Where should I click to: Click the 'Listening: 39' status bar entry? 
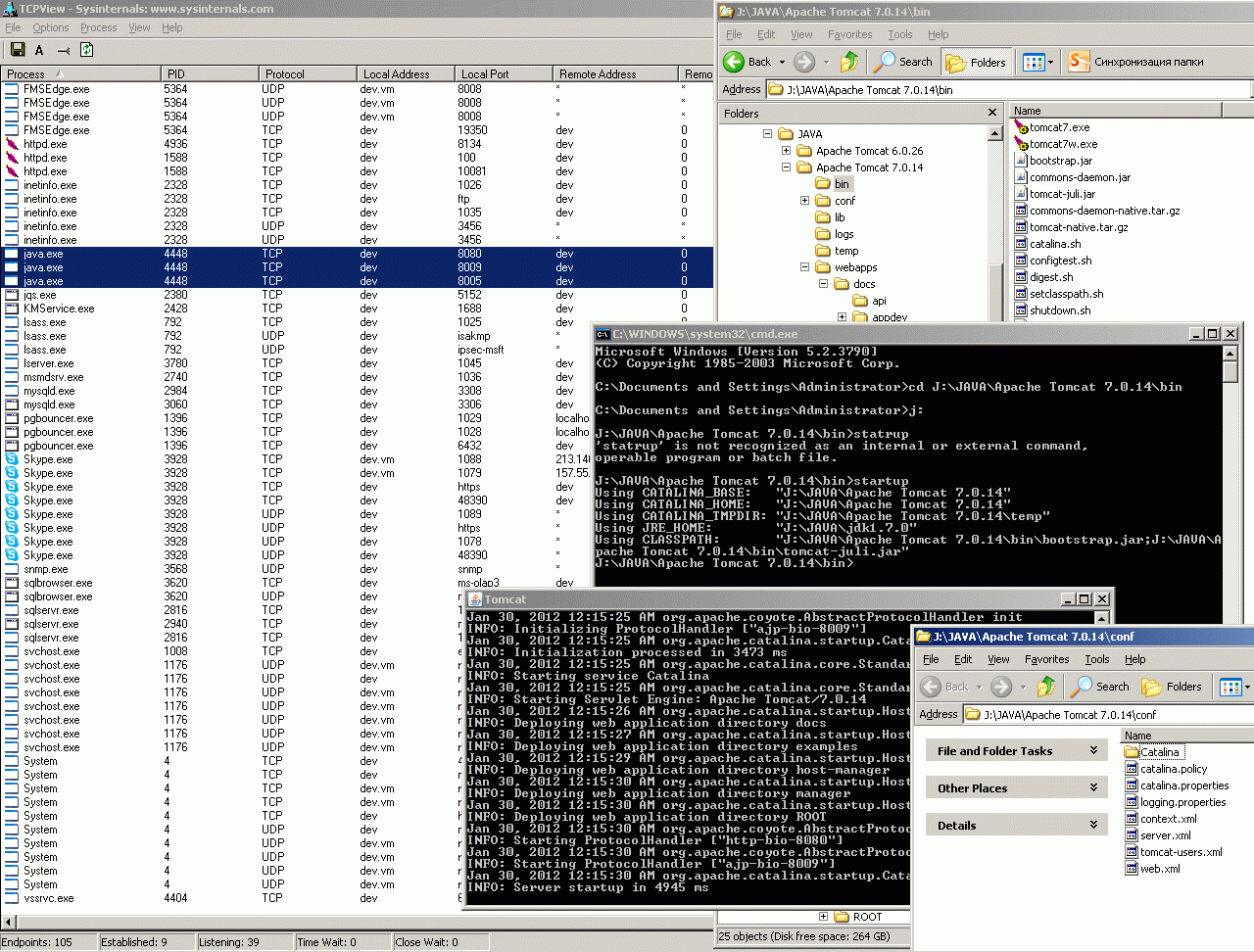pyautogui.click(x=245, y=942)
